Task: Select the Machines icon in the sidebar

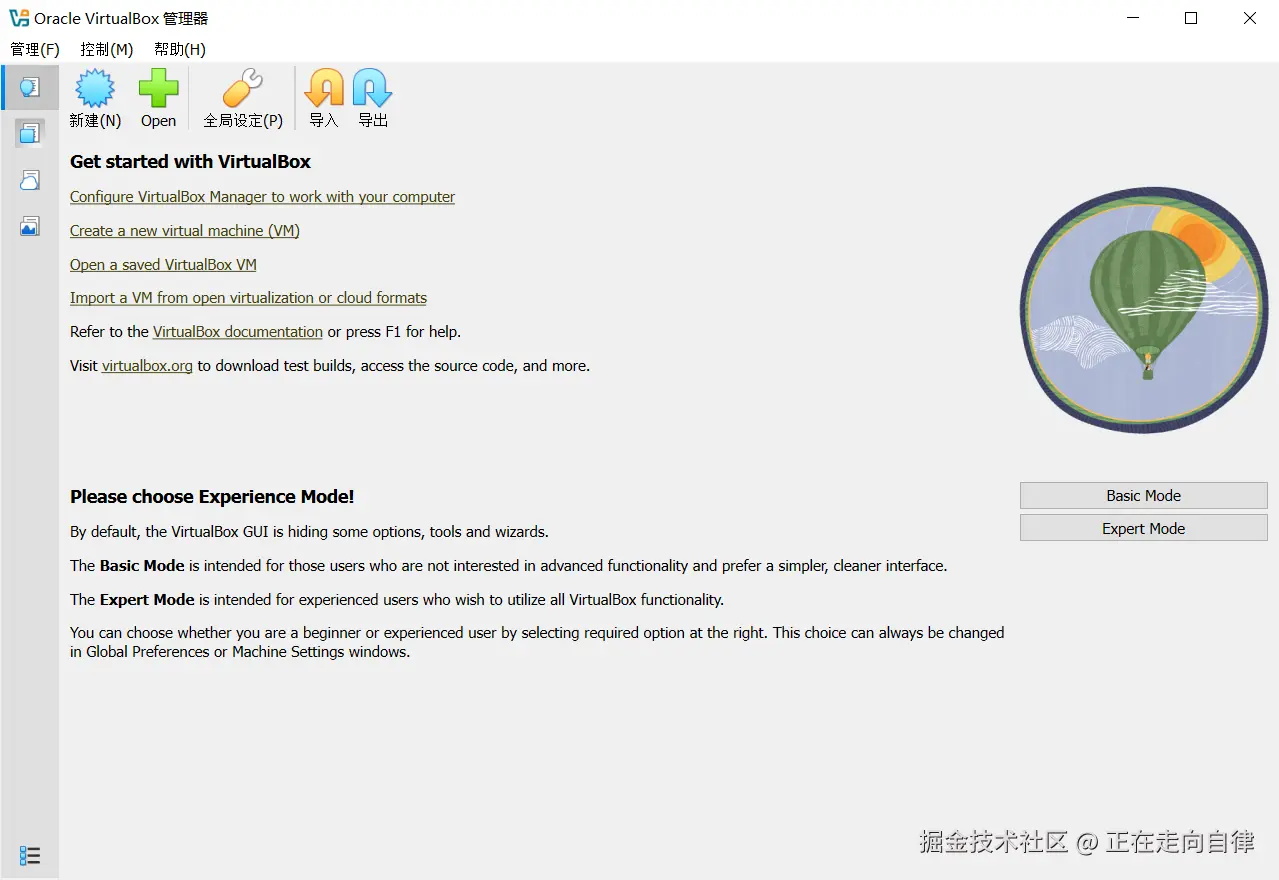Action: tap(30, 132)
